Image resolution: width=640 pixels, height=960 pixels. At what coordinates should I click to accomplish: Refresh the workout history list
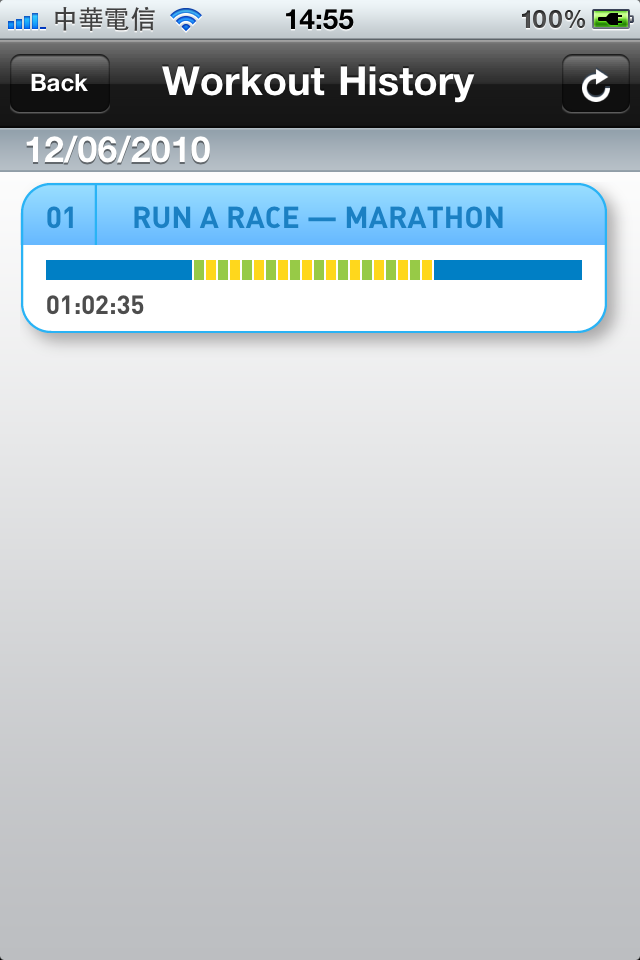click(x=595, y=84)
